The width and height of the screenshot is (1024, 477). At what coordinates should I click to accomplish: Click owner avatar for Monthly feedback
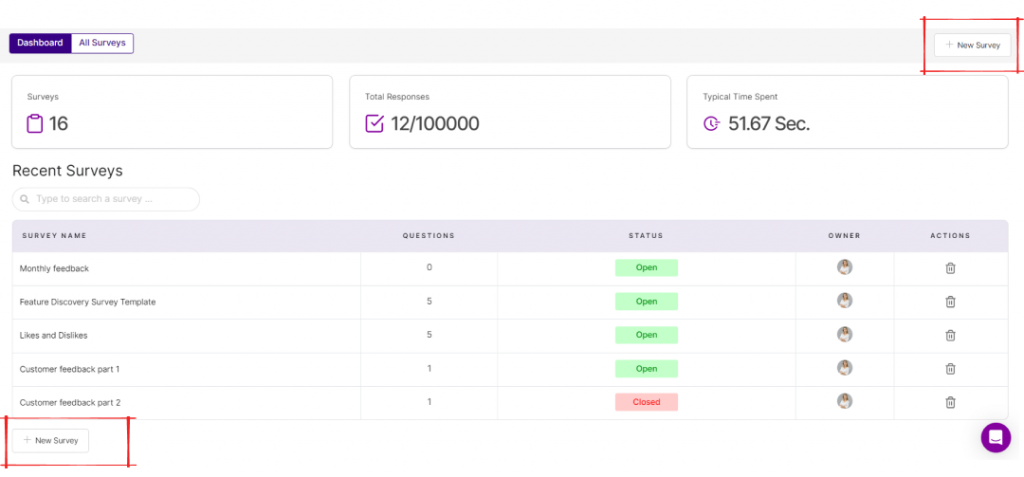pyautogui.click(x=845, y=267)
